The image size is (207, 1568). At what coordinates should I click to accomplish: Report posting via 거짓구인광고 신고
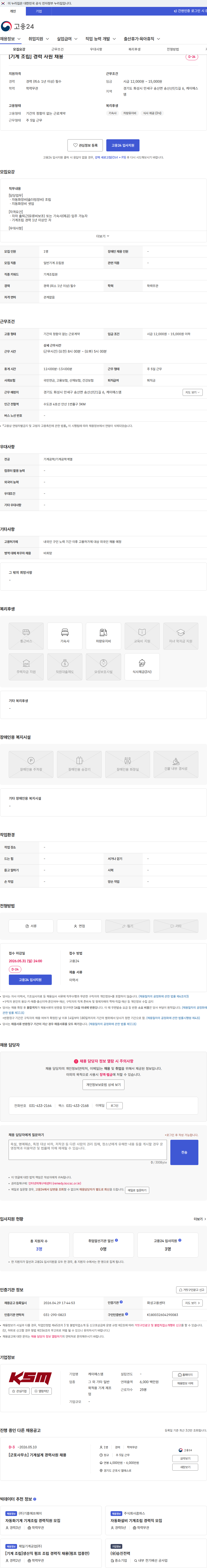(191, 1290)
